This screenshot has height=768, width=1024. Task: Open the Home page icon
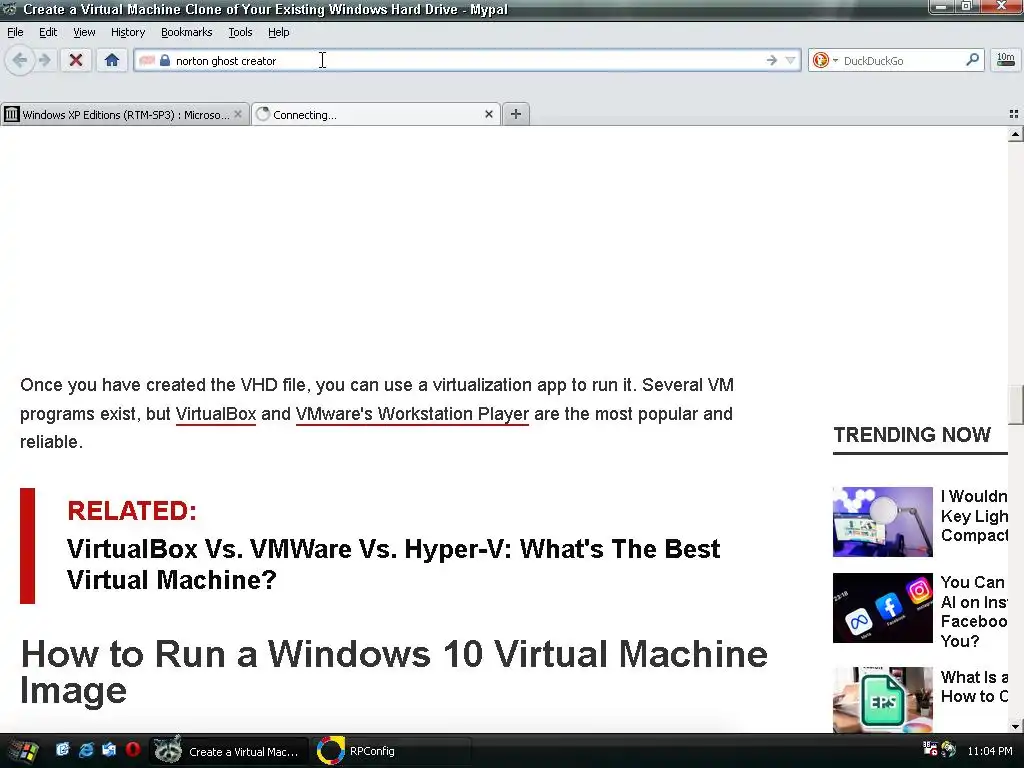(112, 61)
